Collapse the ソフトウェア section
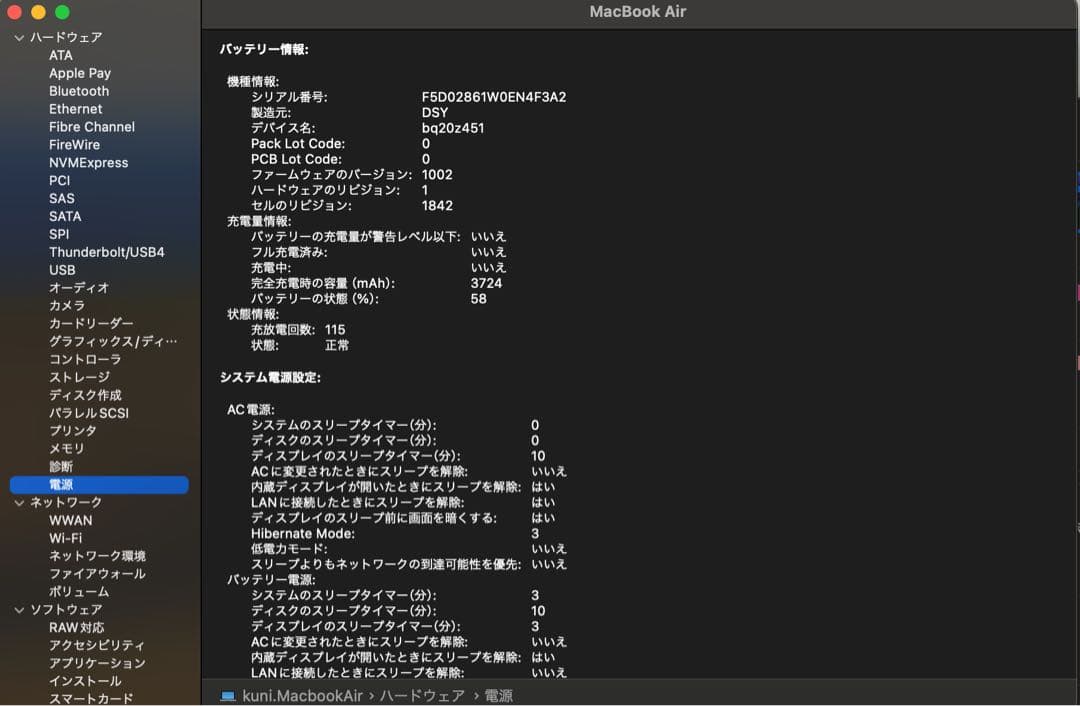Screen dimensions: 1080x706 click(19, 610)
